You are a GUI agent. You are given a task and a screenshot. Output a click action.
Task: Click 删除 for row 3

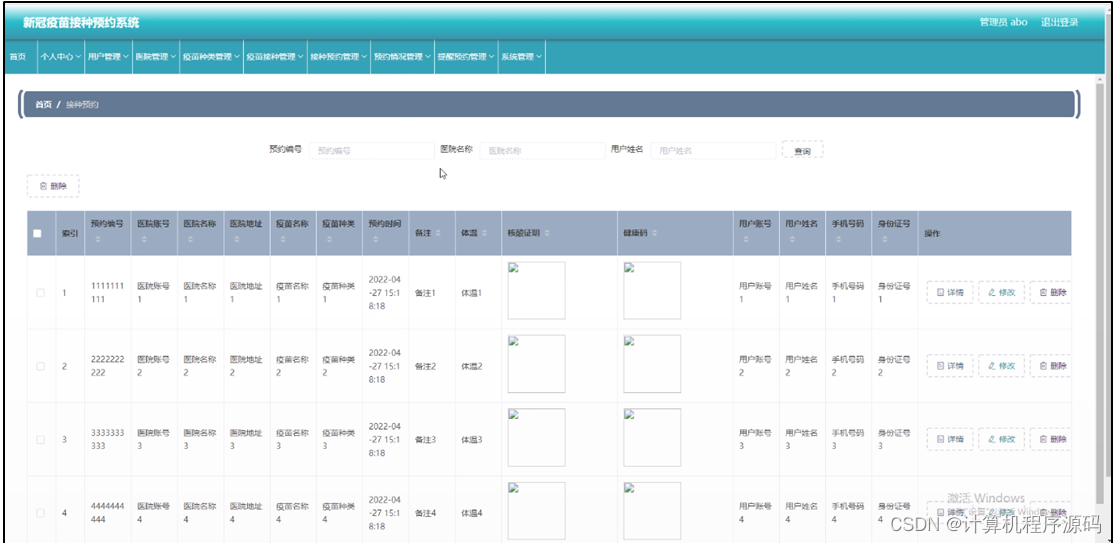click(x=1052, y=440)
